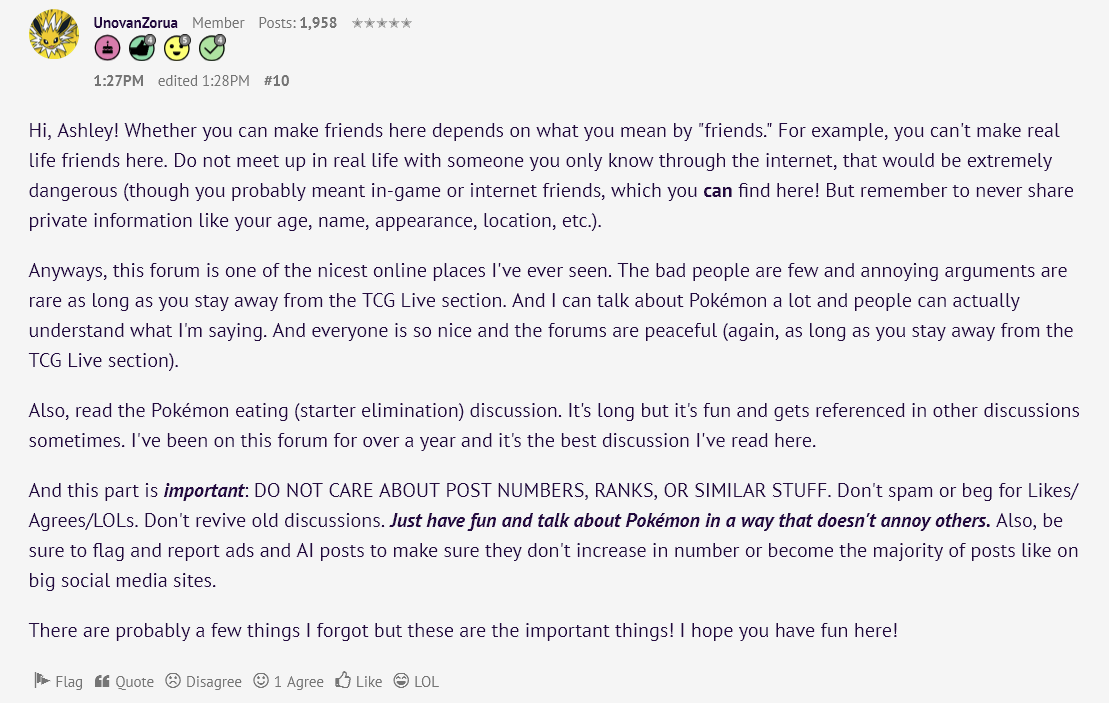Click the laughing face LOL icon
The image size is (1109, 703).
click(401, 680)
